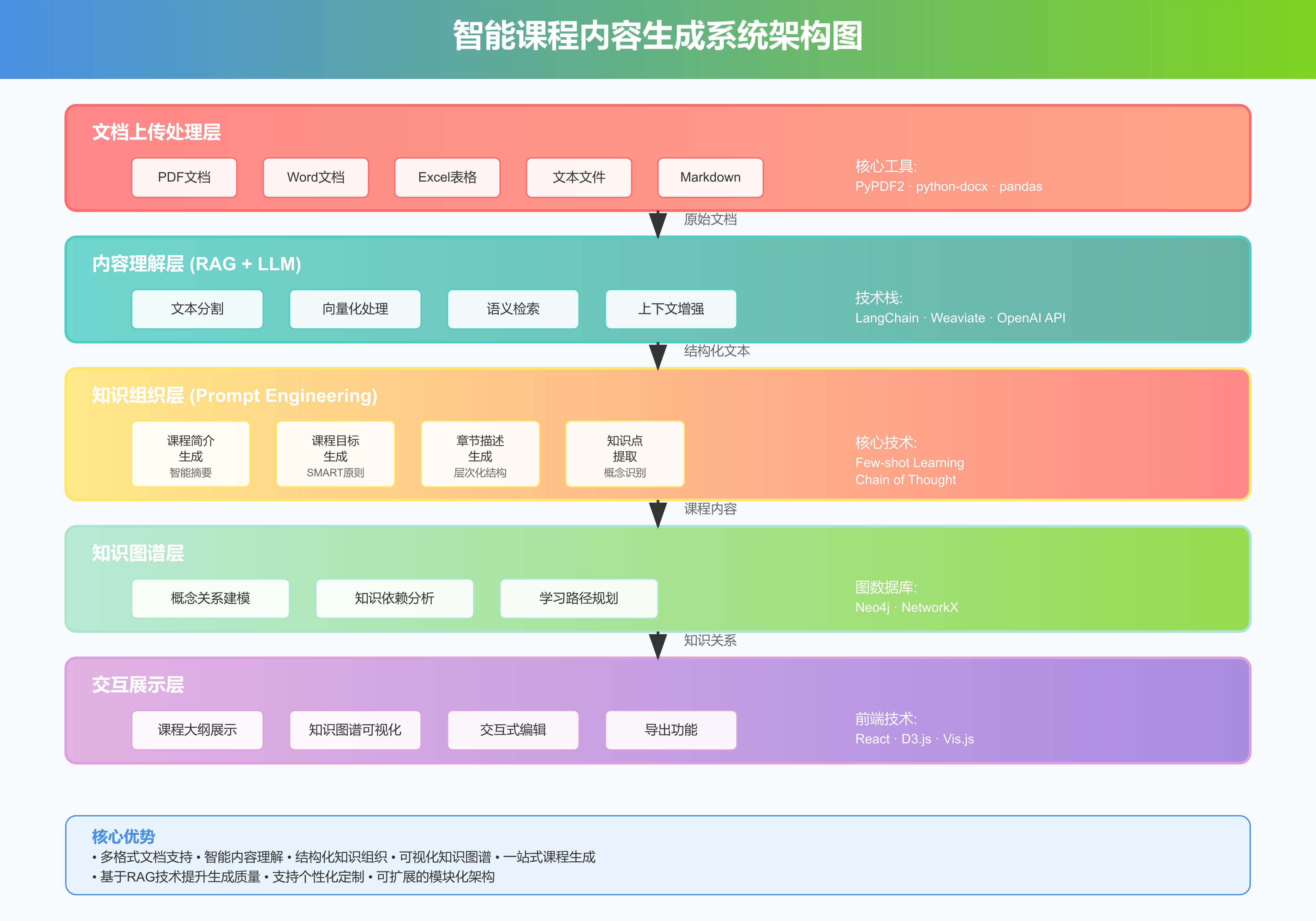This screenshot has height=921, width=1316.
Task: Click the 课程简介生成 card
Action: coord(191,454)
